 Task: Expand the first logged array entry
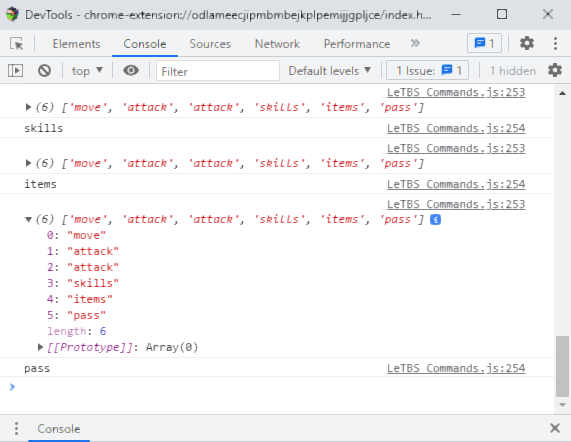click(28, 107)
